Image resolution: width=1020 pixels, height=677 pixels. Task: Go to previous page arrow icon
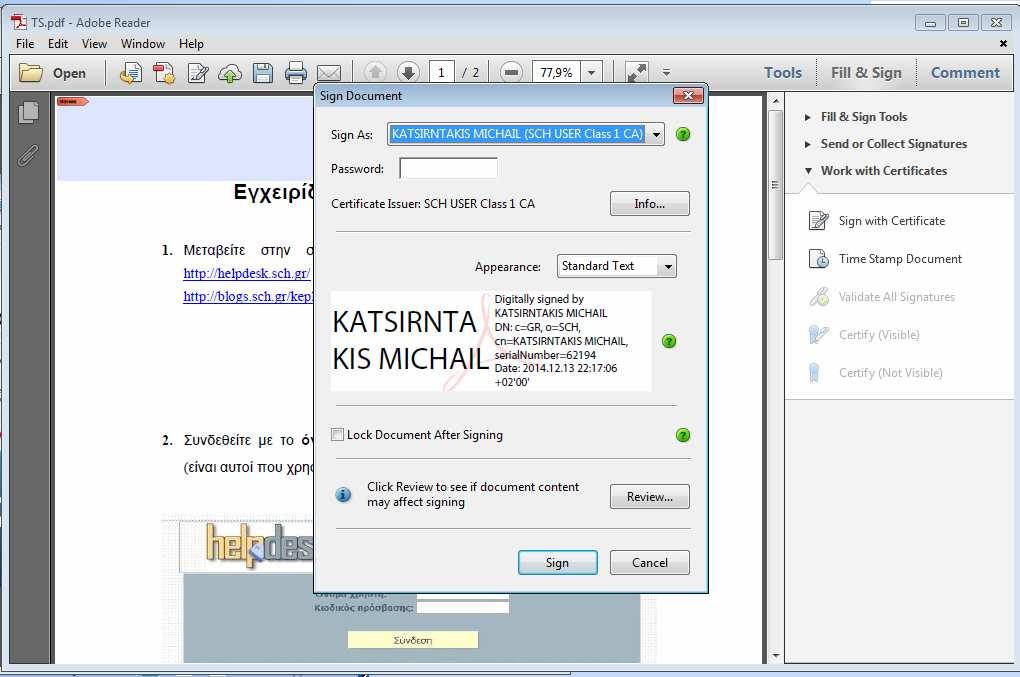click(375, 72)
